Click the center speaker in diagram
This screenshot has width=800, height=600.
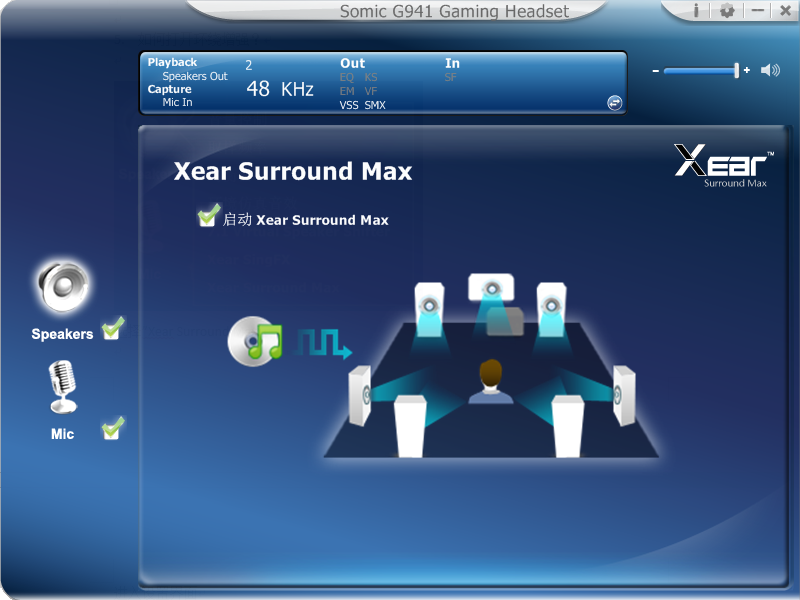tap(491, 289)
